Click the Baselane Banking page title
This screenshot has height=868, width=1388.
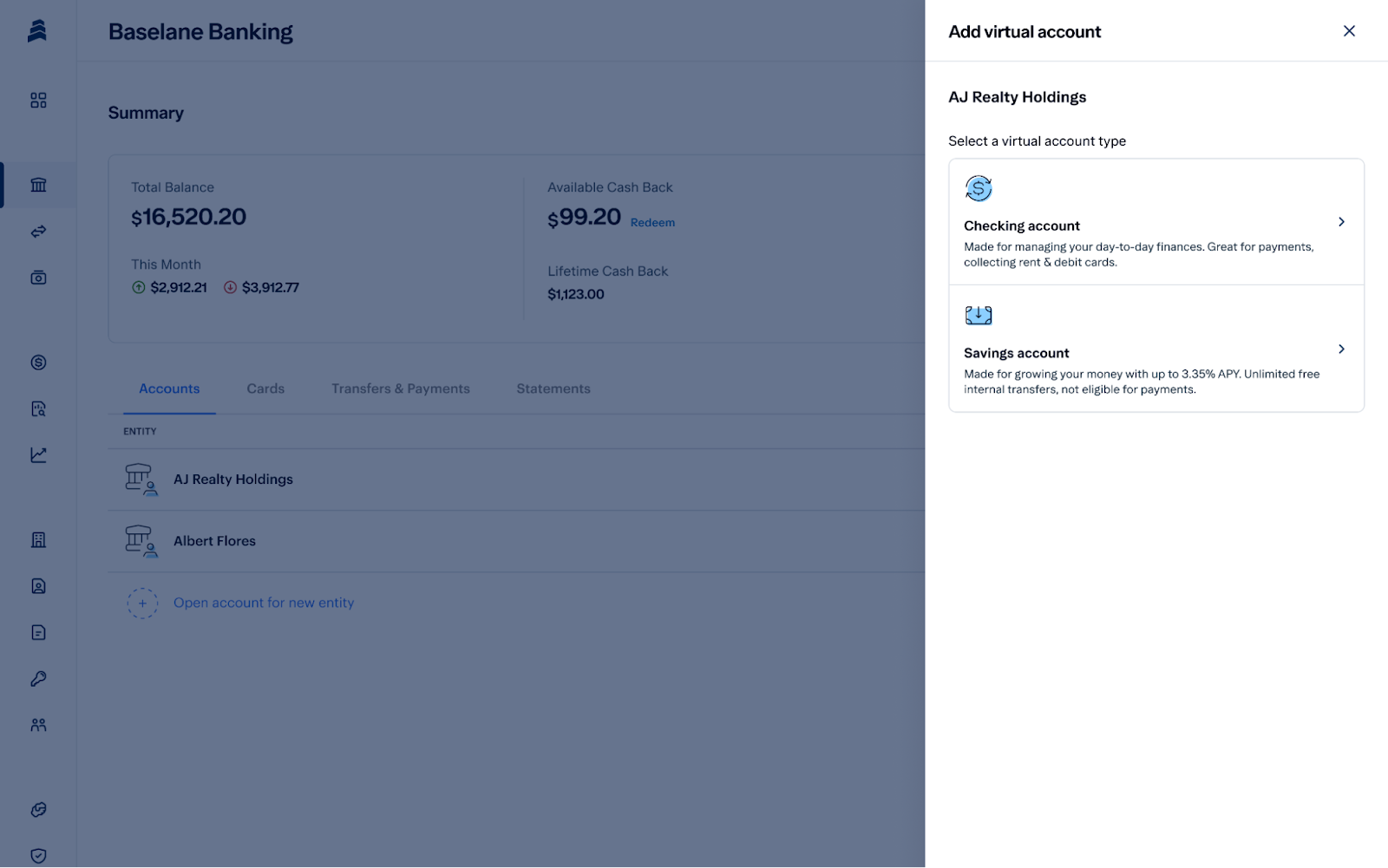click(200, 32)
